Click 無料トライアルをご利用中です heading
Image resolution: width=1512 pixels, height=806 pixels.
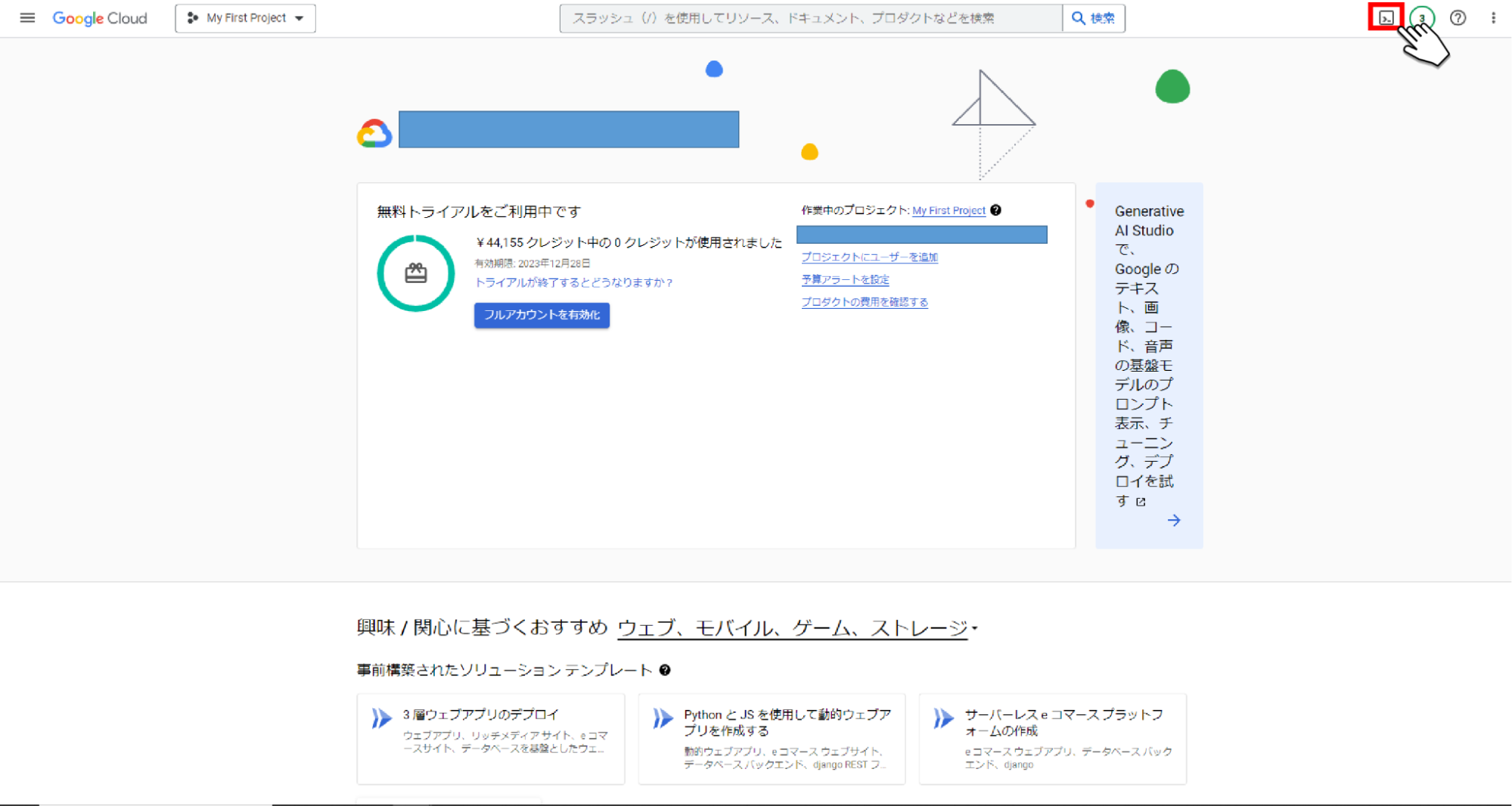coord(479,212)
